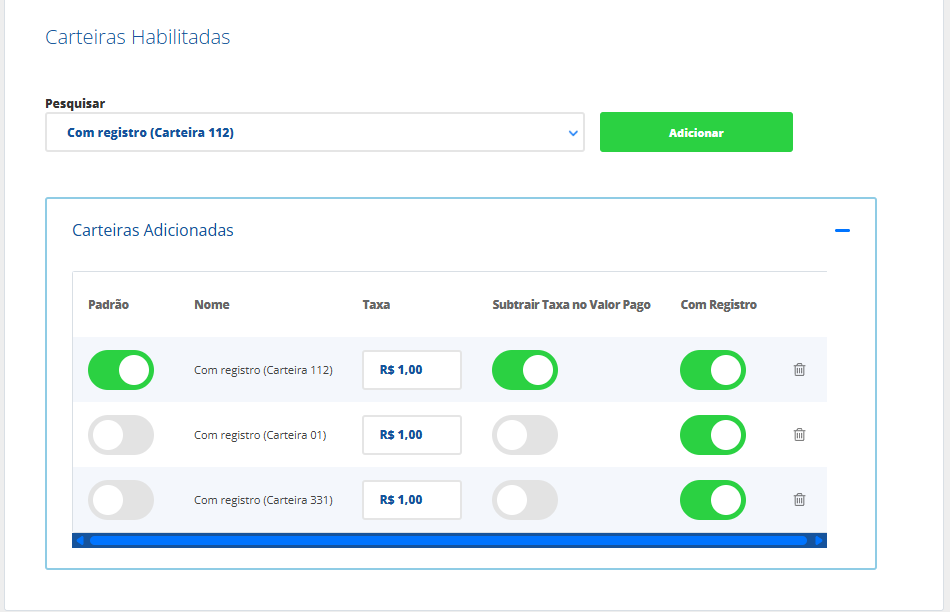This screenshot has height=612, width=950.
Task: Click the Taxa field for Carteira 112
Action: pos(411,370)
